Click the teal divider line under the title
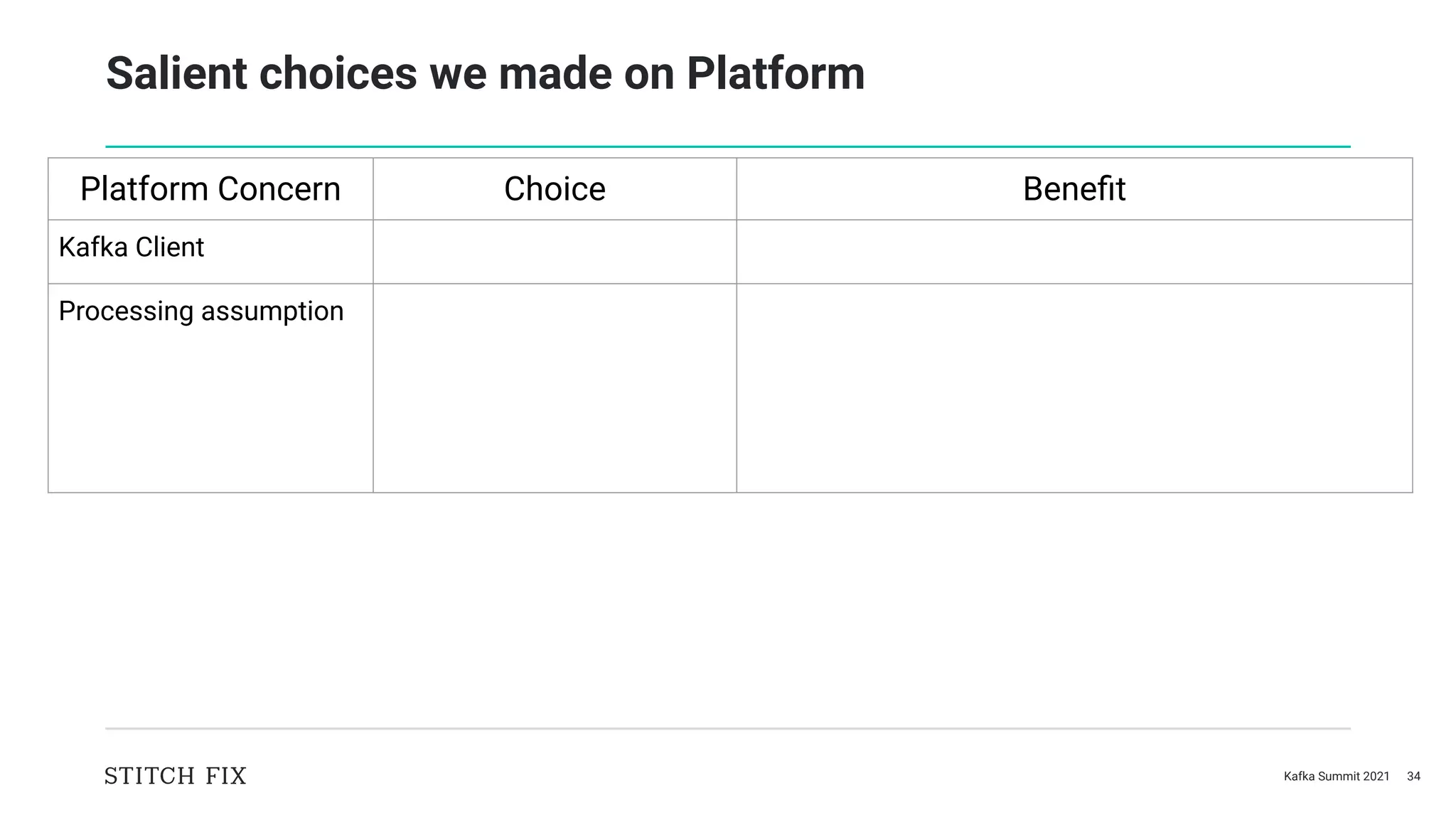Viewport: 1456px width, 820px height. tap(727, 147)
